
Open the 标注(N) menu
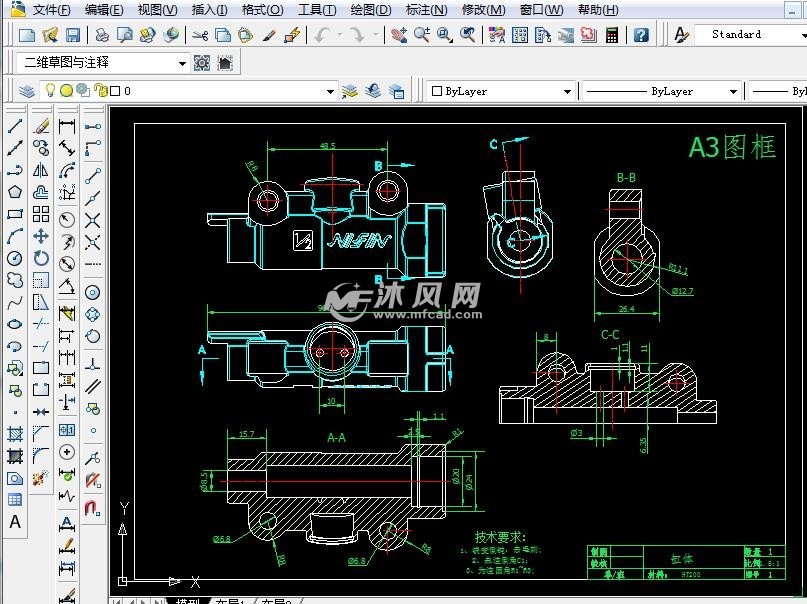(427, 10)
